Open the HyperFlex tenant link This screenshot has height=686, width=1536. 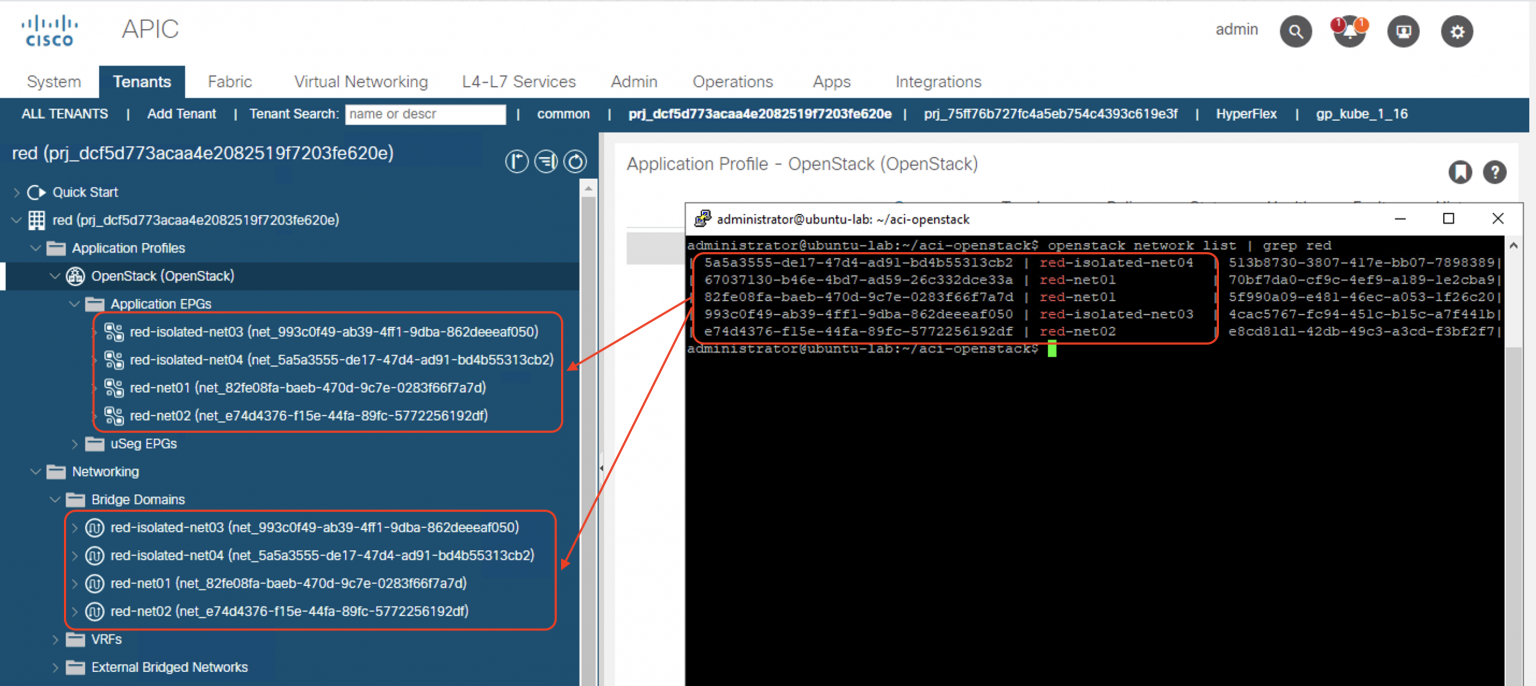coord(1246,114)
